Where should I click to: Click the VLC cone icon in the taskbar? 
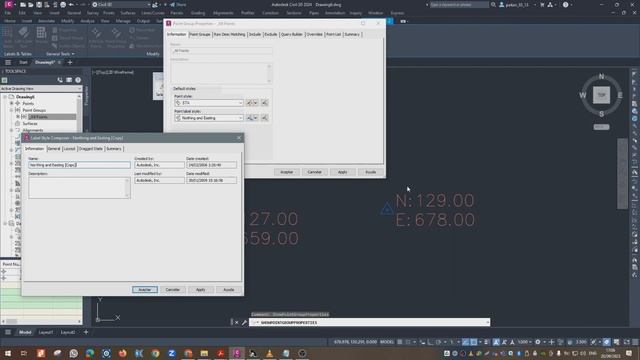(x=269, y=353)
